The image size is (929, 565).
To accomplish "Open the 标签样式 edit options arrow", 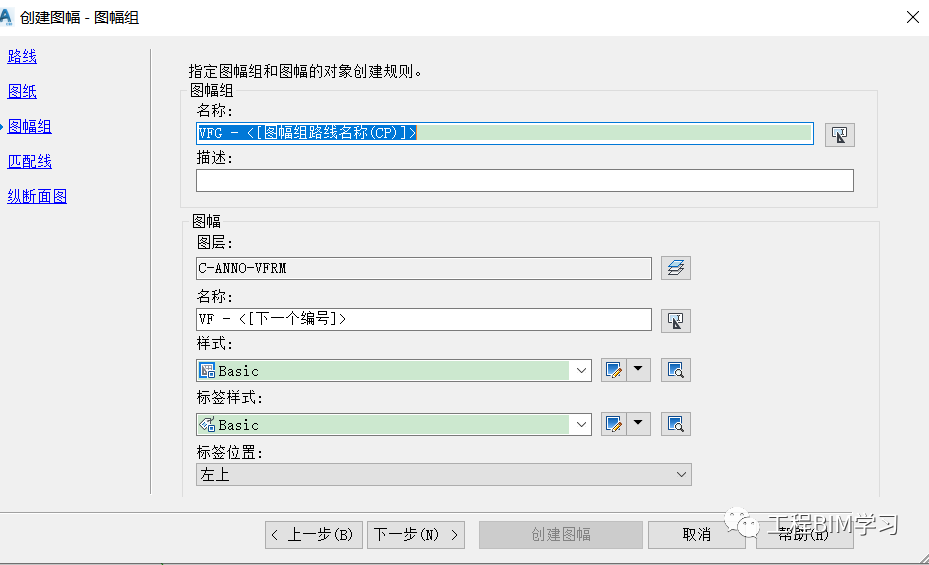I will click(638, 424).
